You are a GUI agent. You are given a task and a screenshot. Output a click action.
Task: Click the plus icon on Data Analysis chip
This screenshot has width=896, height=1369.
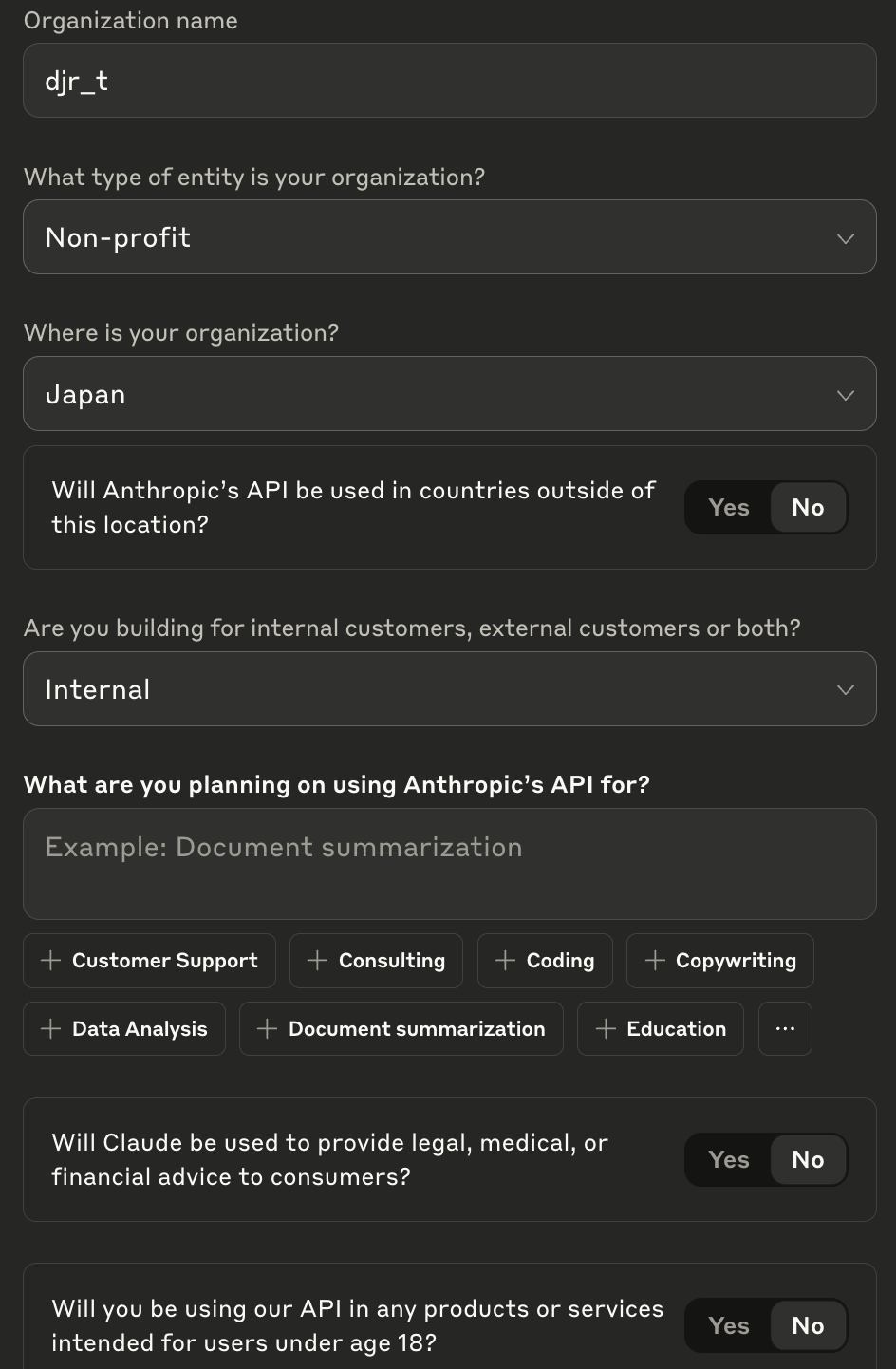[x=50, y=1029]
